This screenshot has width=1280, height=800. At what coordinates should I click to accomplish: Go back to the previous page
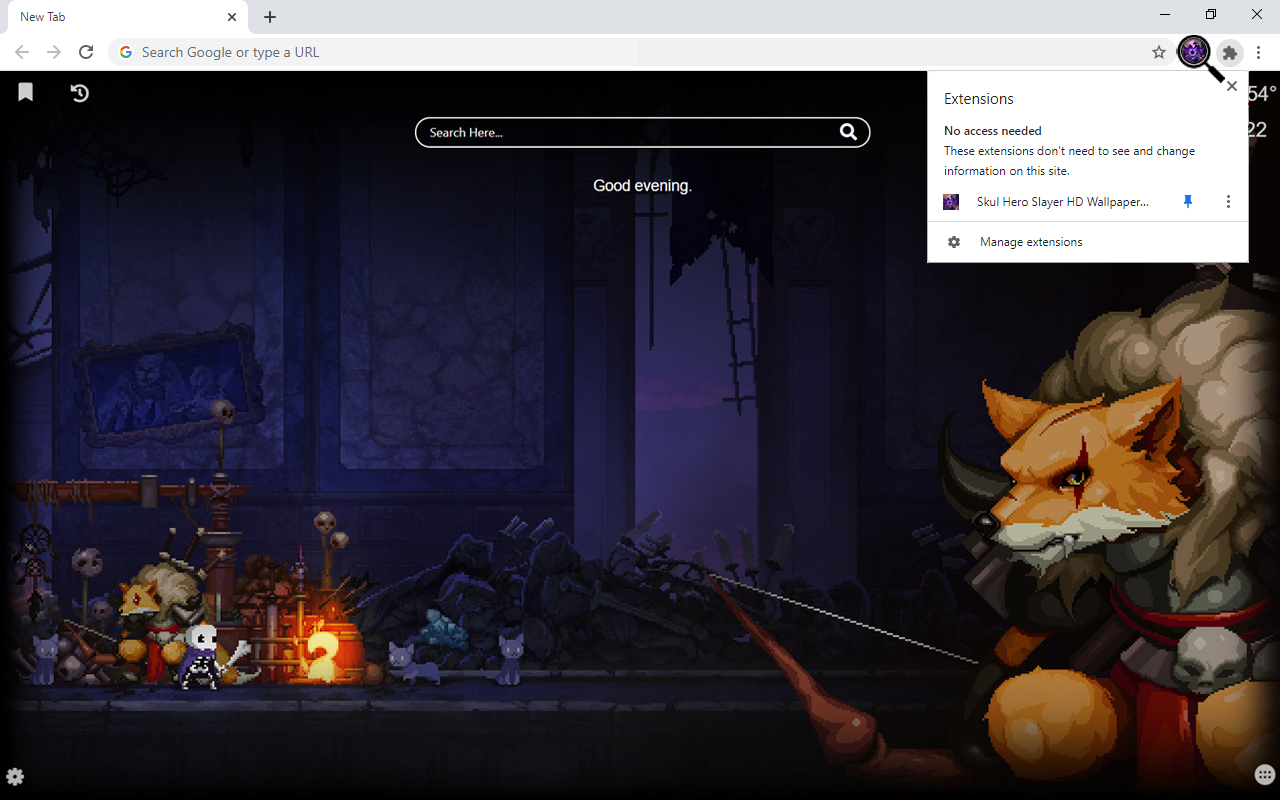point(22,52)
